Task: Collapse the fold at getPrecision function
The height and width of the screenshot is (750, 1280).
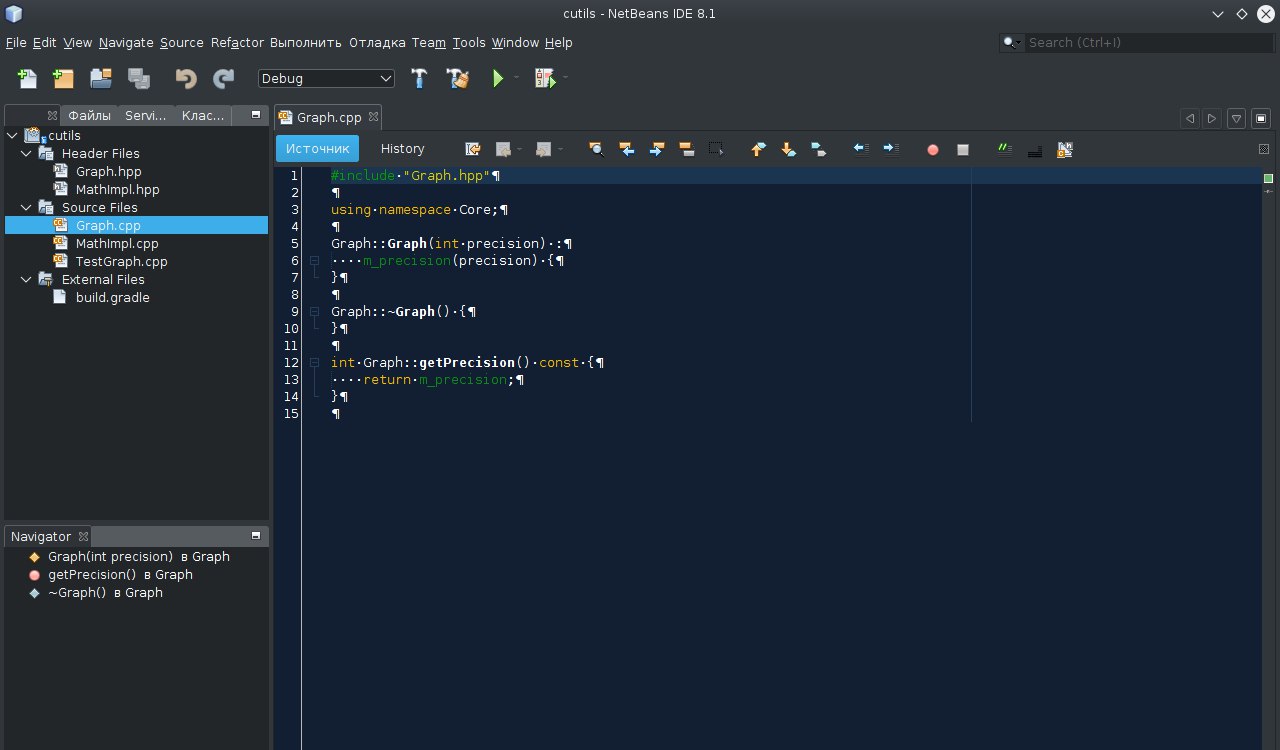Action: 314,363
